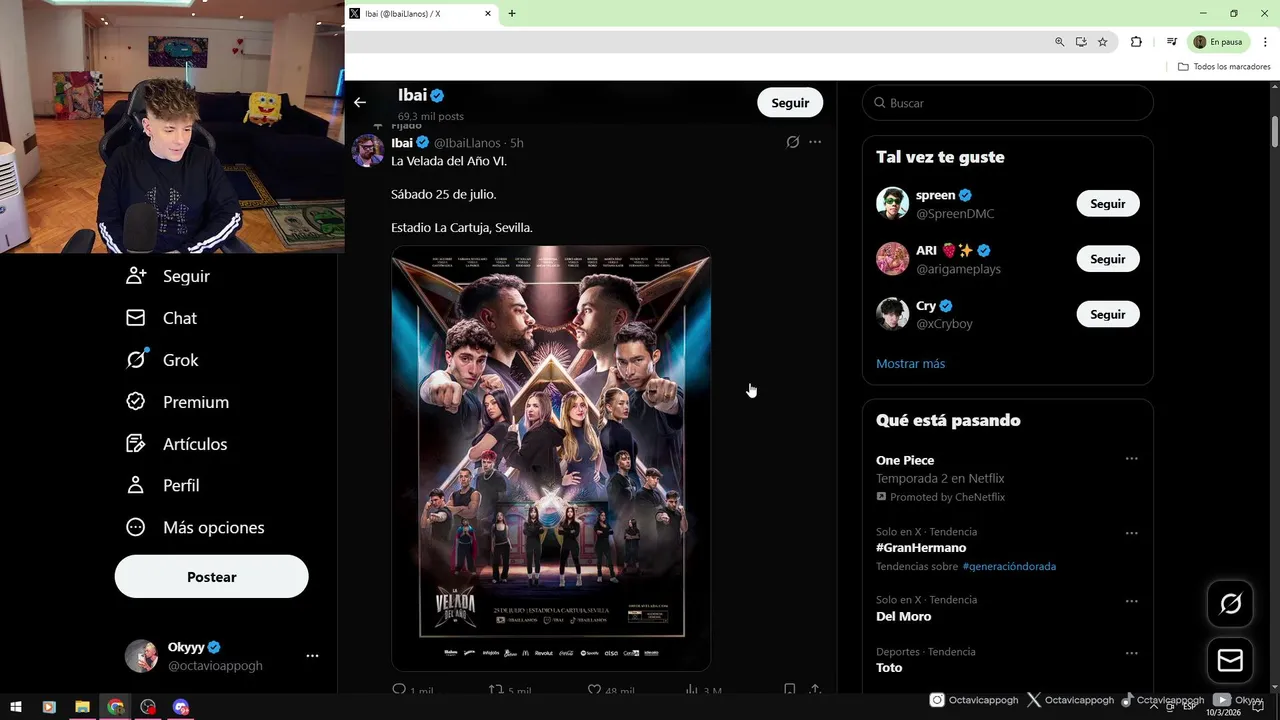The height and width of the screenshot is (720, 1280).
Task: Go back using the arrow beside Ibai
Action: [x=360, y=102]
